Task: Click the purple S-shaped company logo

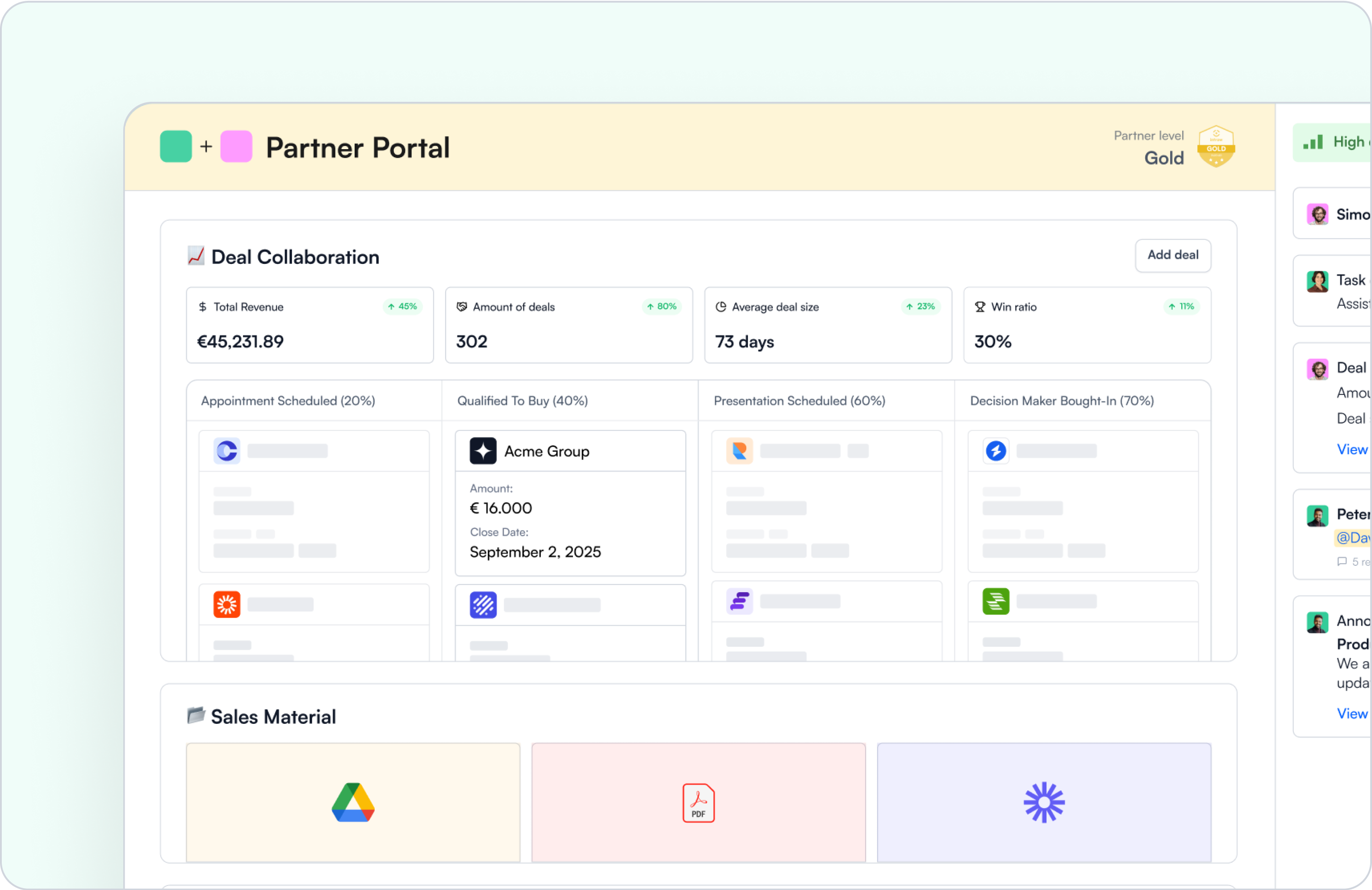Action: (740, 602)
